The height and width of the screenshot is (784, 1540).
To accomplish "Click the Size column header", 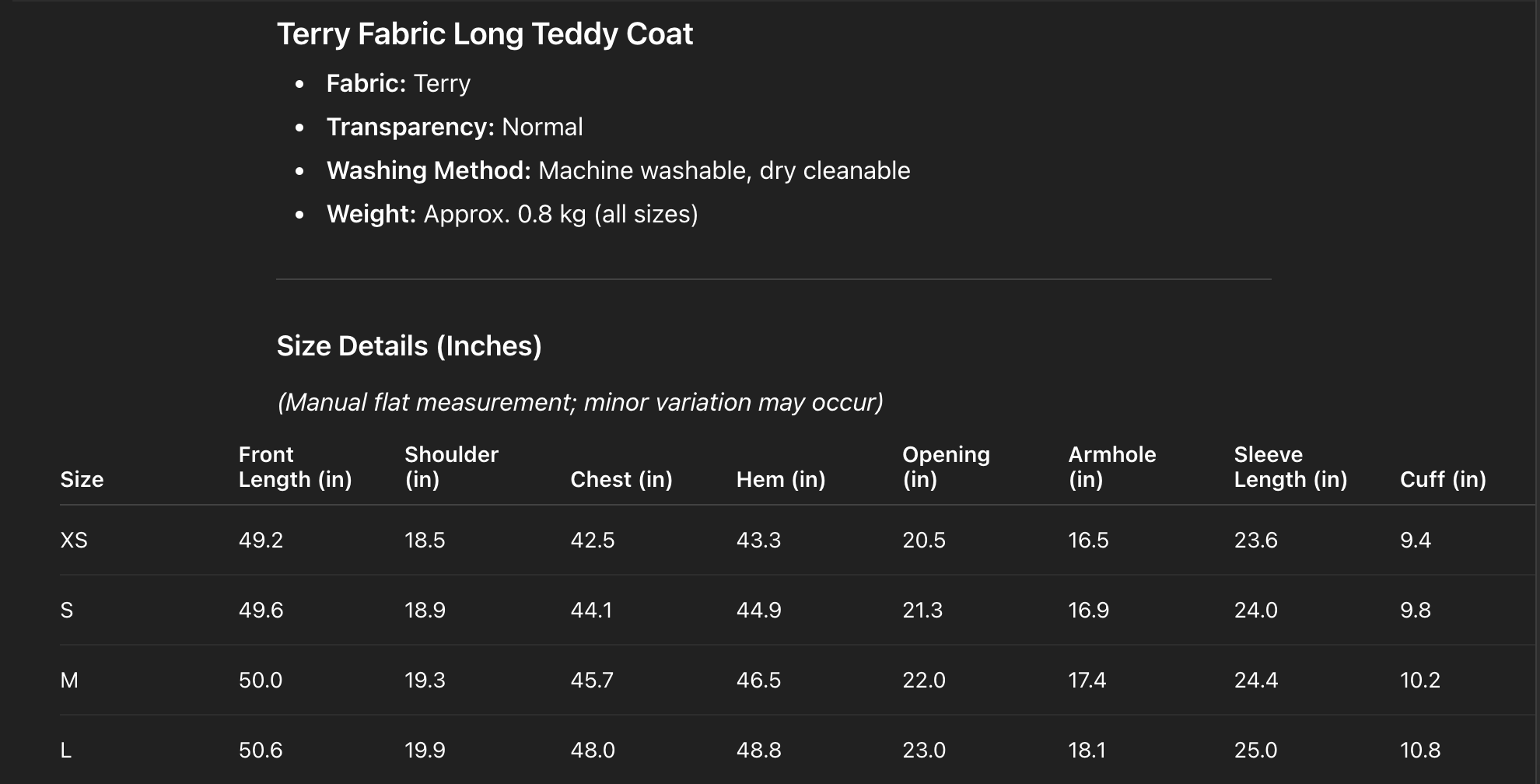I will pos(82,479).
